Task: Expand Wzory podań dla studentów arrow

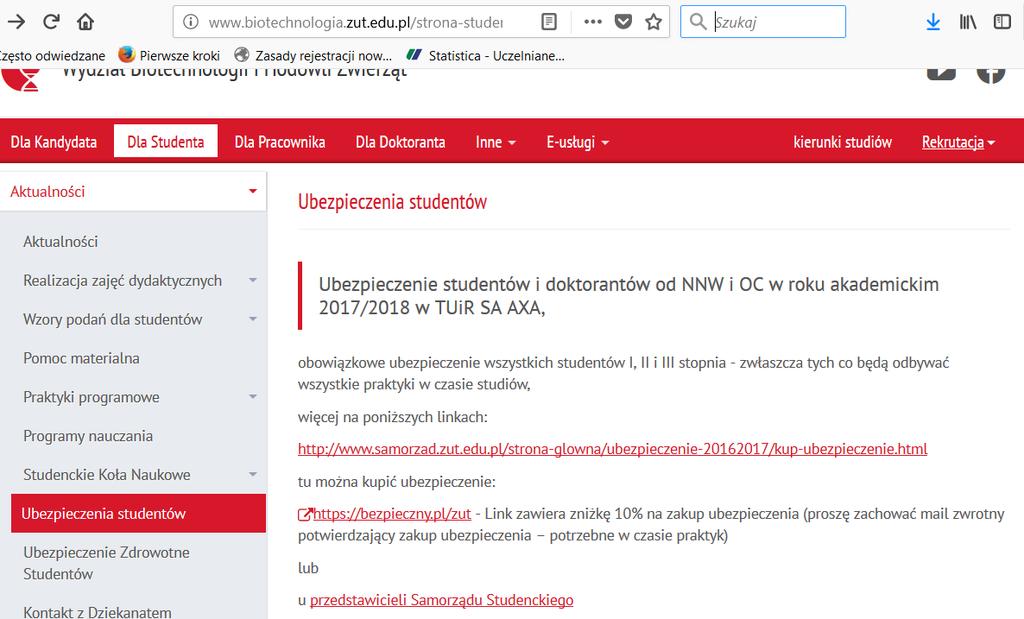Action: pyautogui.click(x=253, y=319)
